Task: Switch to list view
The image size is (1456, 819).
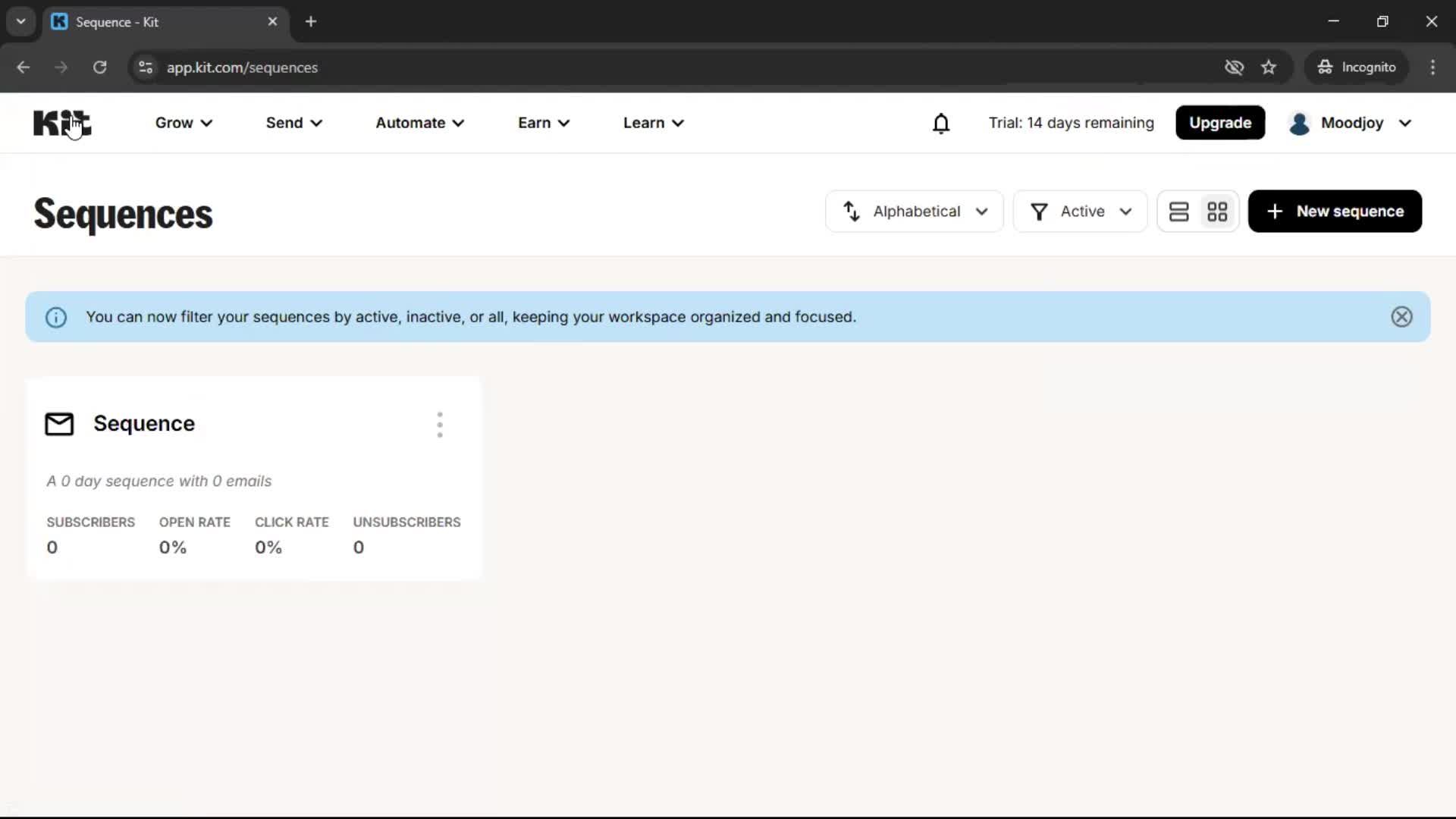Action: click(x=1179, y=211)
